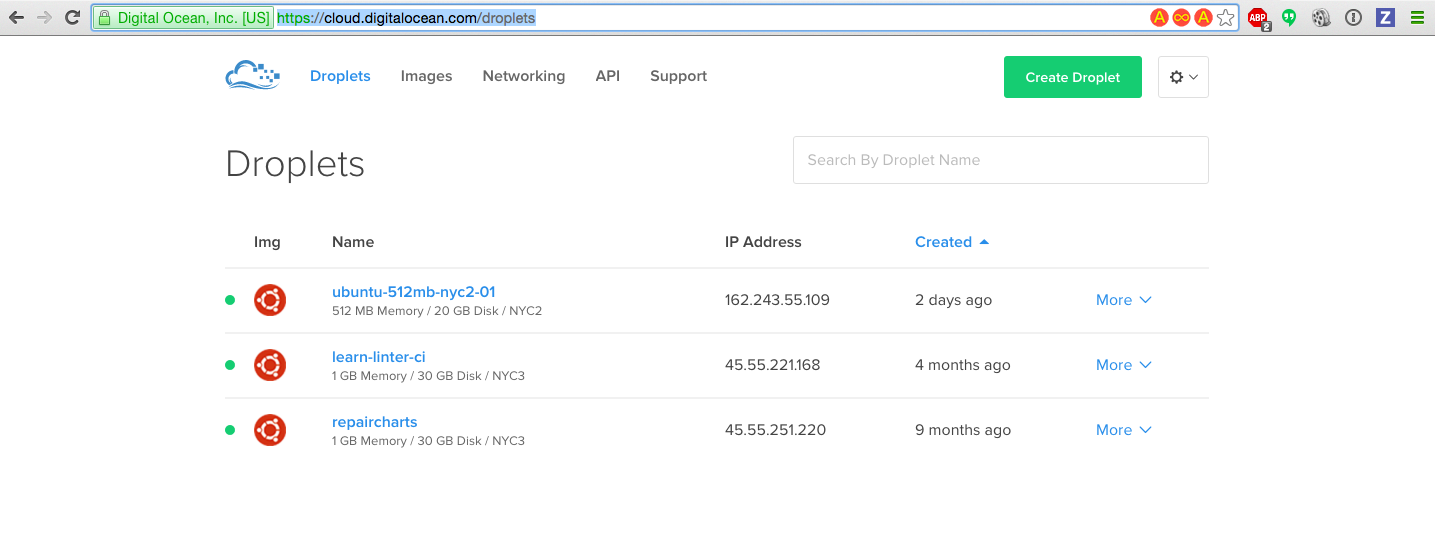Open the Adblock Plus extension icon
This screenshot has height=558, width=1435.
click(x=1258, y=18)
